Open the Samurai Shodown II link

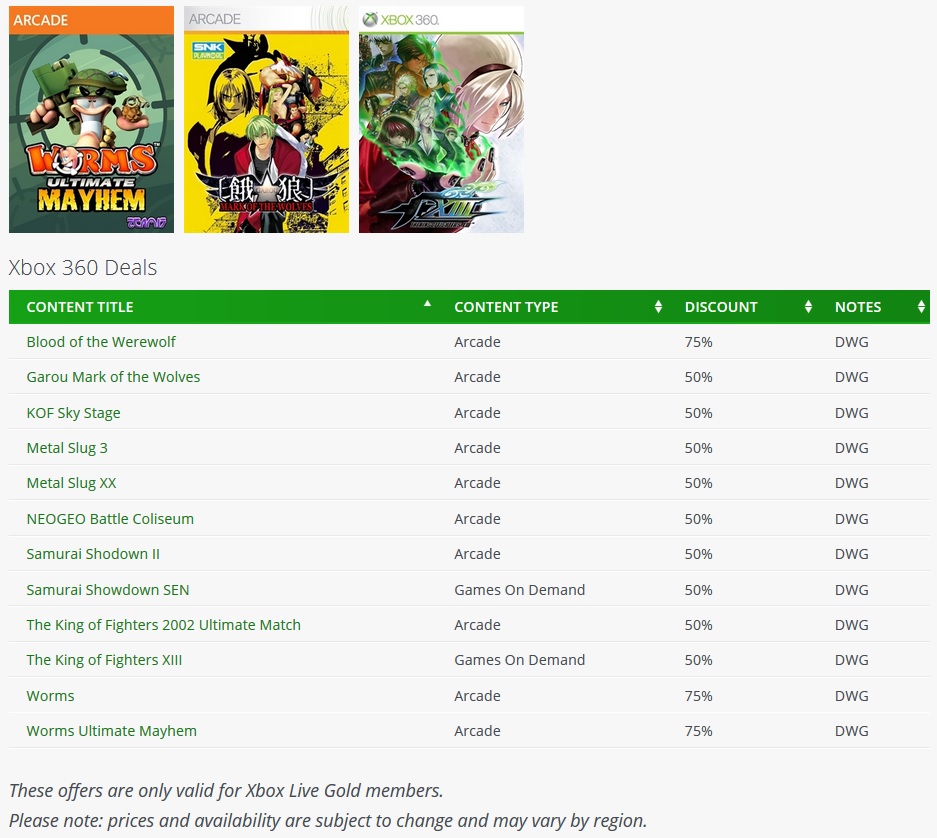coord(93,554)
